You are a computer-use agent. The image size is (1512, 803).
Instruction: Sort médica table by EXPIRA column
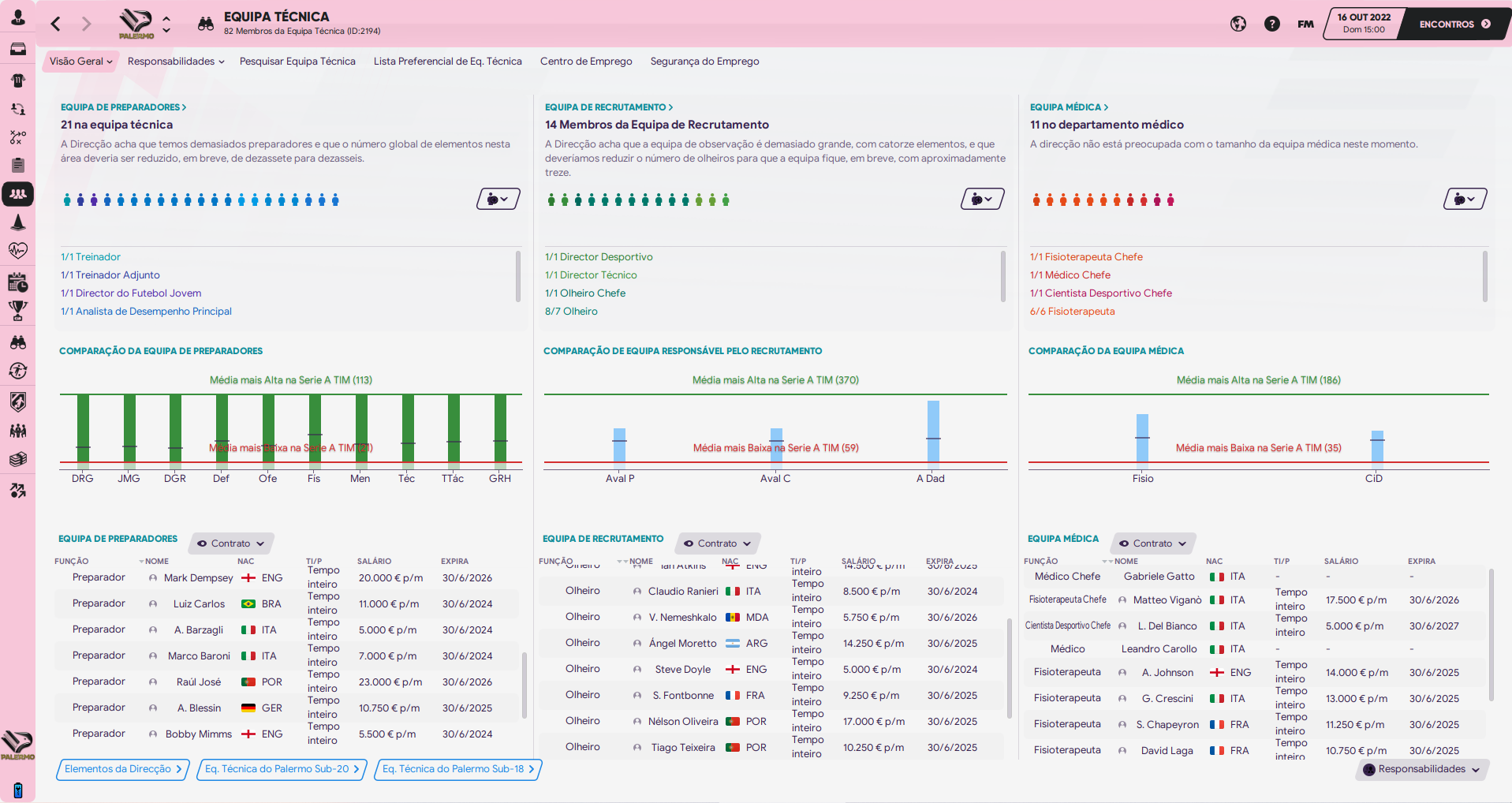click(1421, 562)
